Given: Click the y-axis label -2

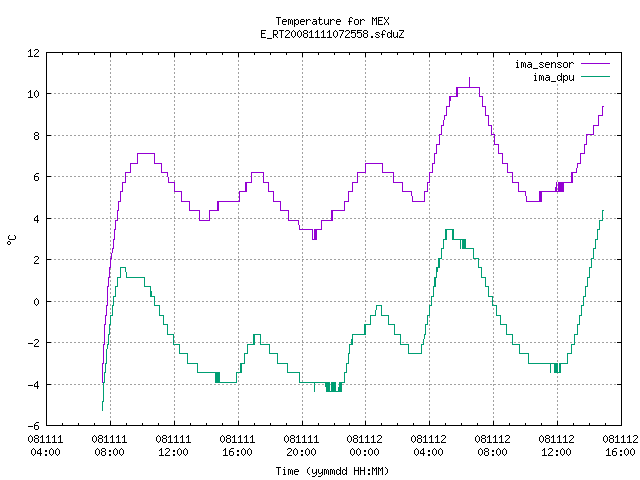Looking at the screenshot, I should 33,342.
